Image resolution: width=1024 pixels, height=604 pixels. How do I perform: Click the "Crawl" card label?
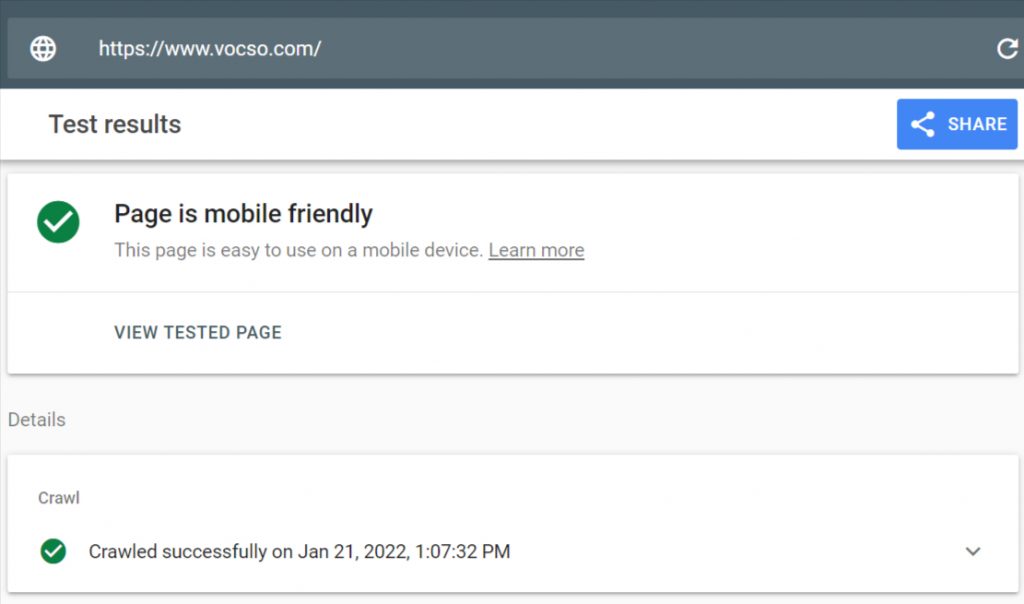pos(59,497)
